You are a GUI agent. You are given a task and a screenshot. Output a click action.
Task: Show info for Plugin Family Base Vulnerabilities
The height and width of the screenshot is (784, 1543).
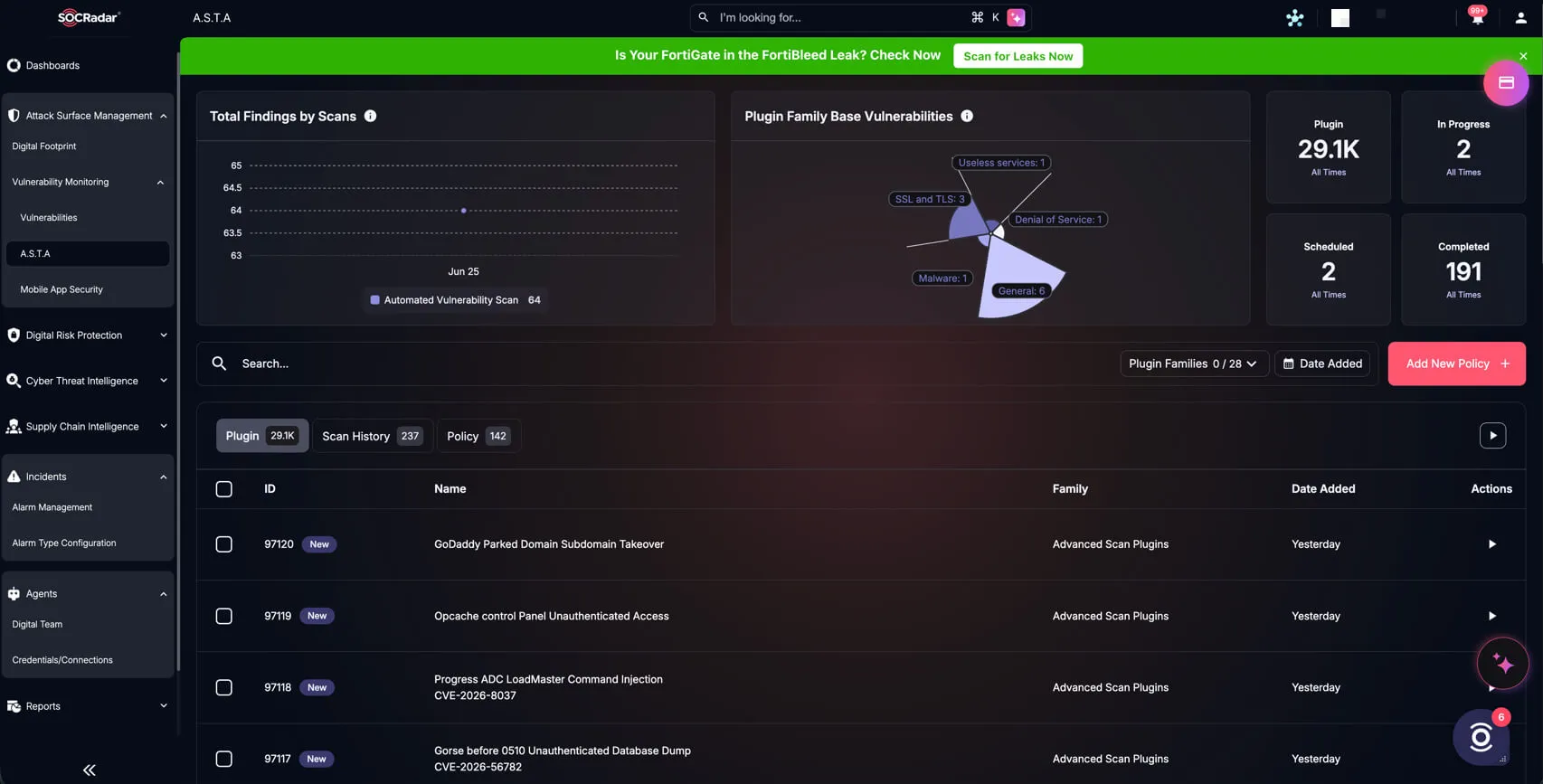pos(967,116)
